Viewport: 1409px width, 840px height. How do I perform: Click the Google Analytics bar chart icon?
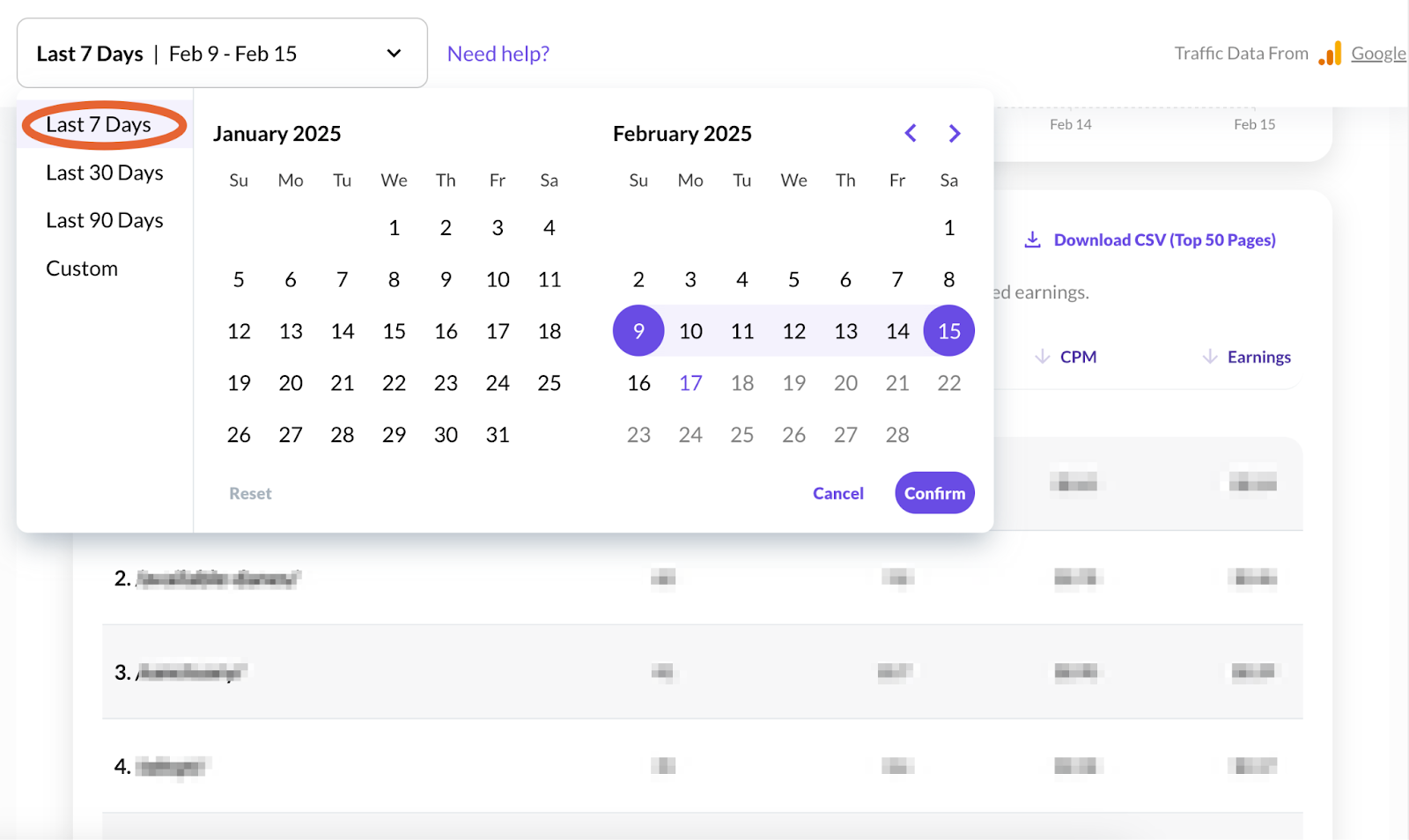(x=1330, y=54)
